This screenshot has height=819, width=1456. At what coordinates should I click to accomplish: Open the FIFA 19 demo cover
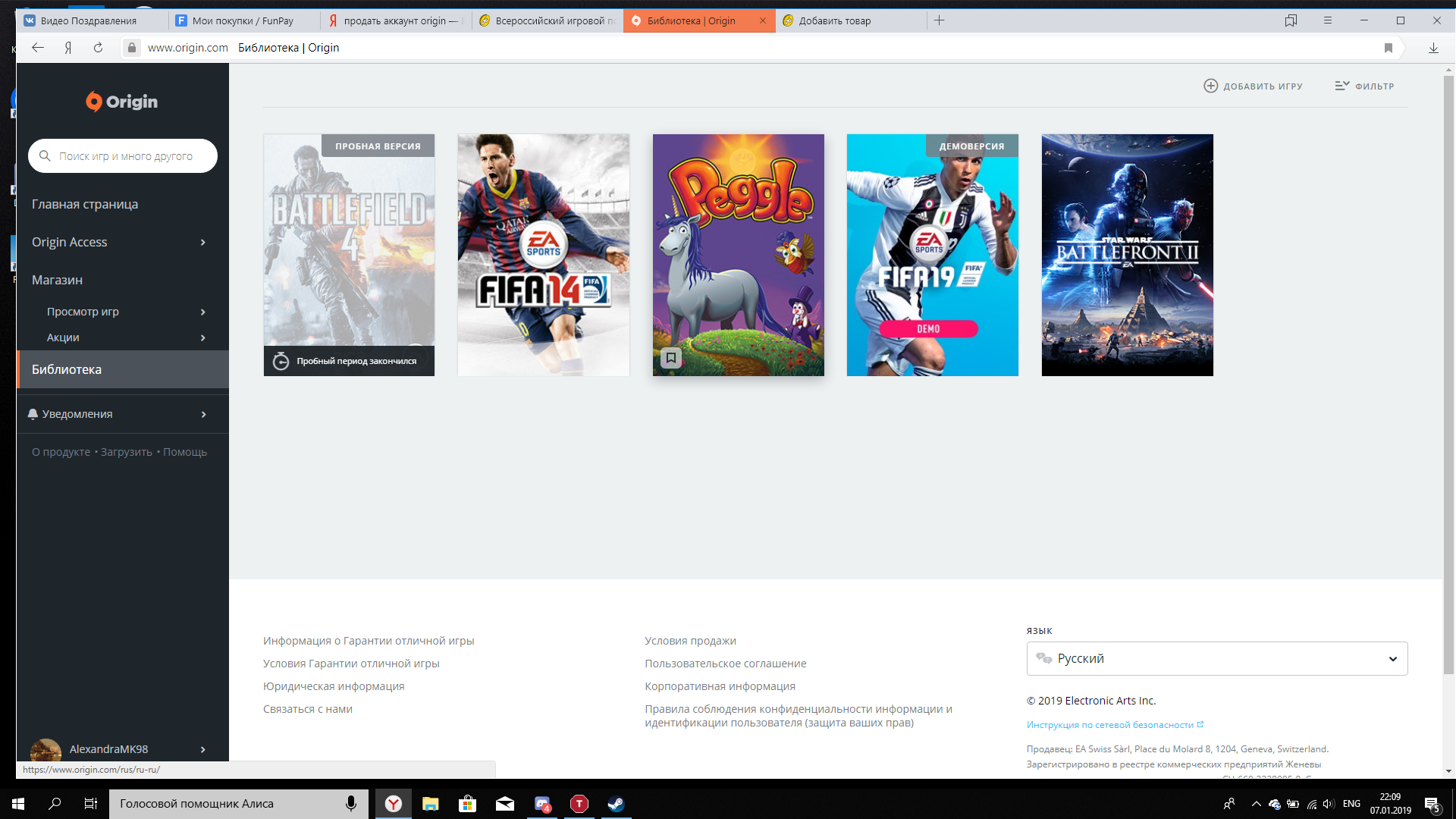(933, 255)
